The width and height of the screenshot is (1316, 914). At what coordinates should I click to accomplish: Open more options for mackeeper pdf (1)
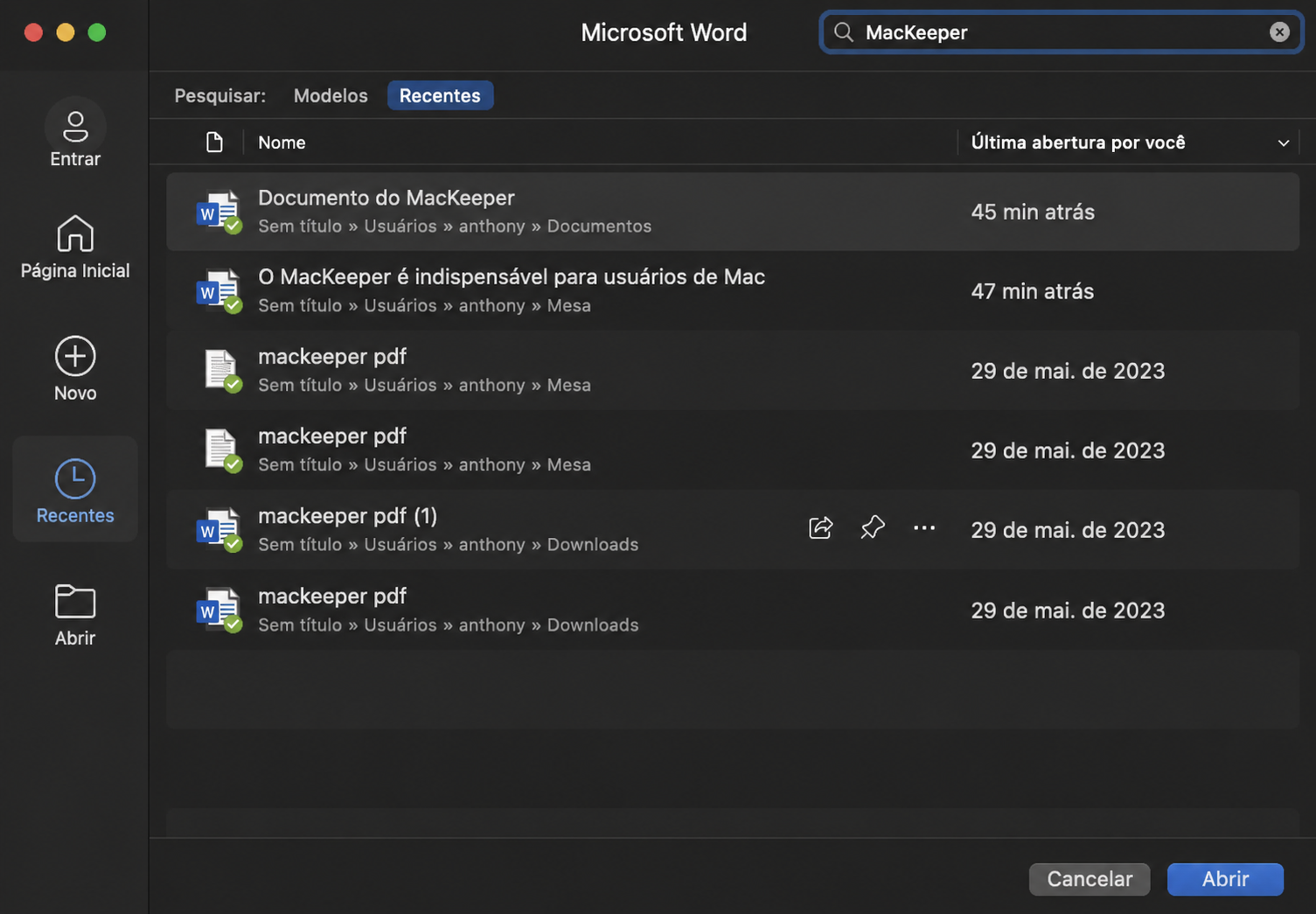tap(924, 527)
